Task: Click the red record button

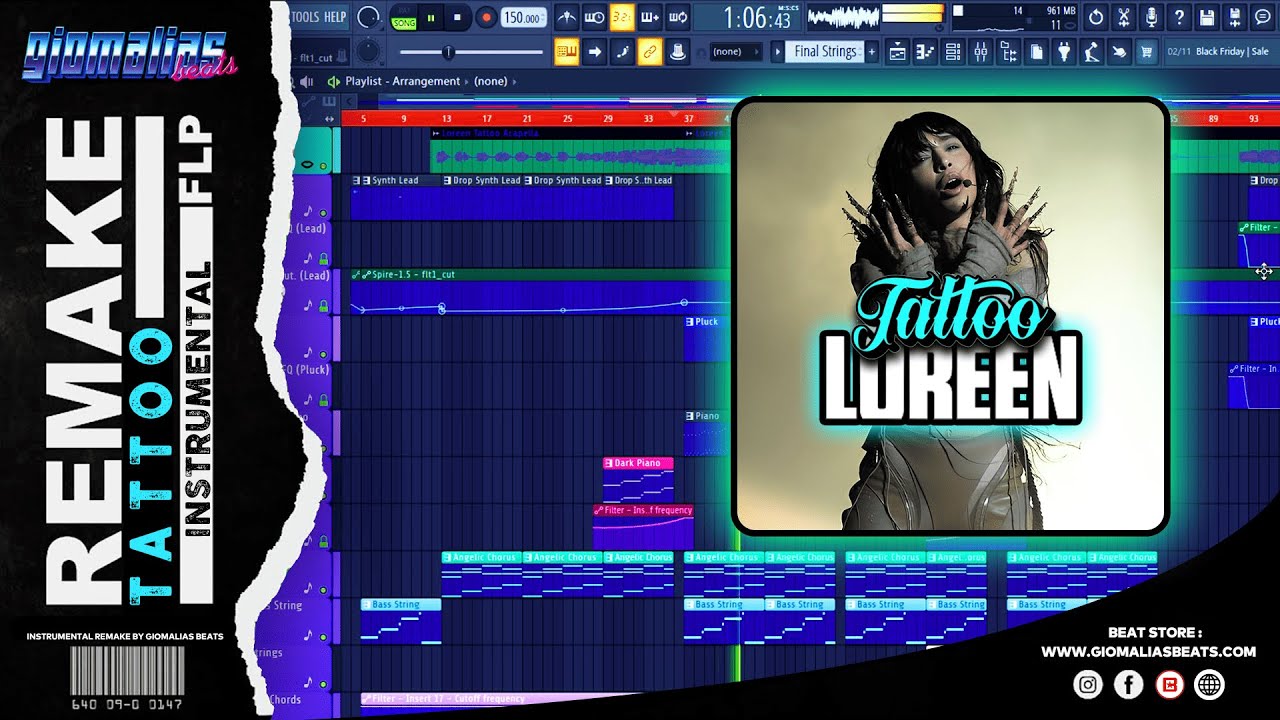Action: (485, 17)
